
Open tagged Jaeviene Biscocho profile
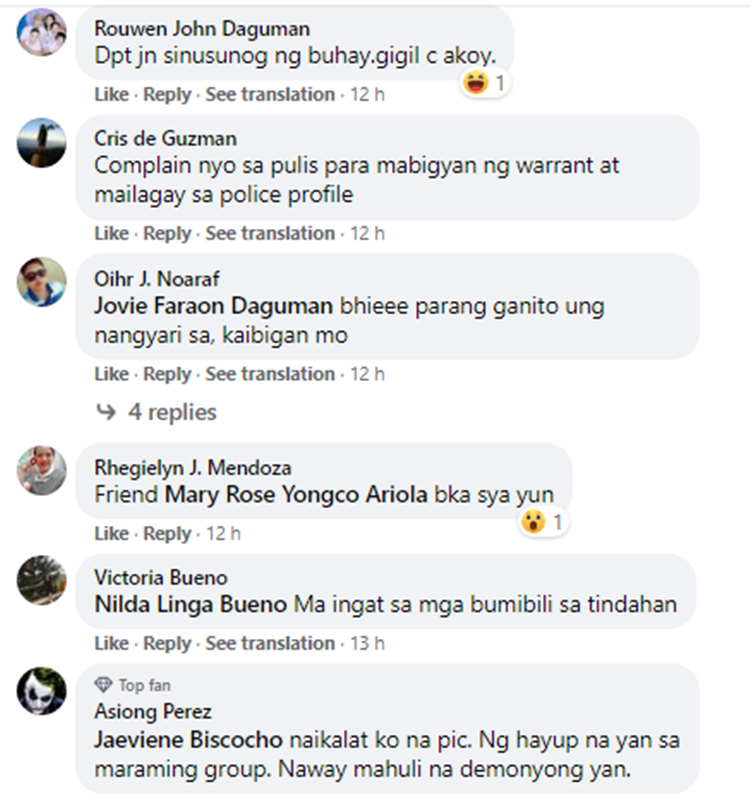pyautogui.click(x=188, y=740)
